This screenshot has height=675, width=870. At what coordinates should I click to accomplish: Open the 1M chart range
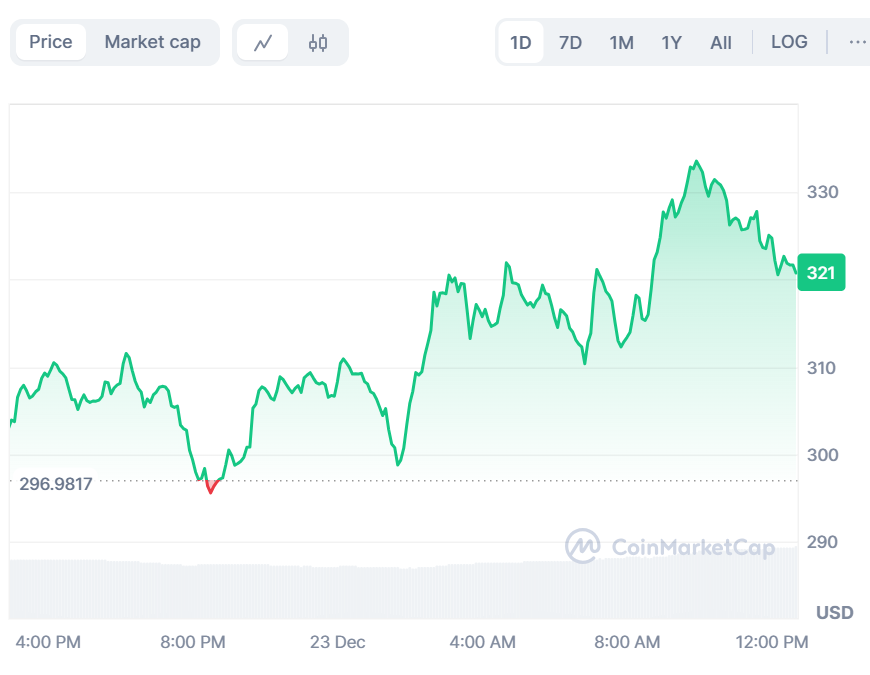(621, 42)
